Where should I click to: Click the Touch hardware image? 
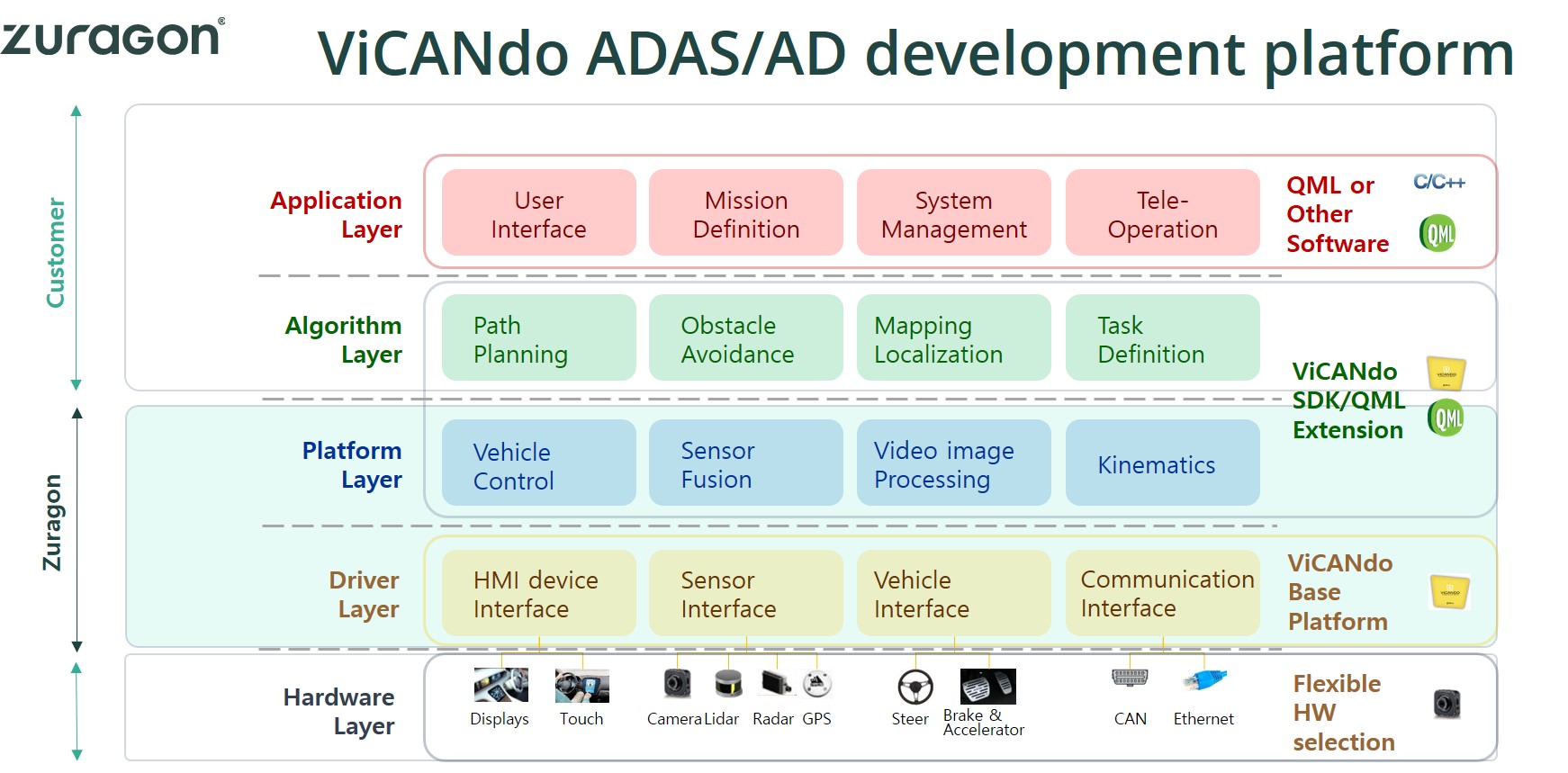(x=581, y=686)
